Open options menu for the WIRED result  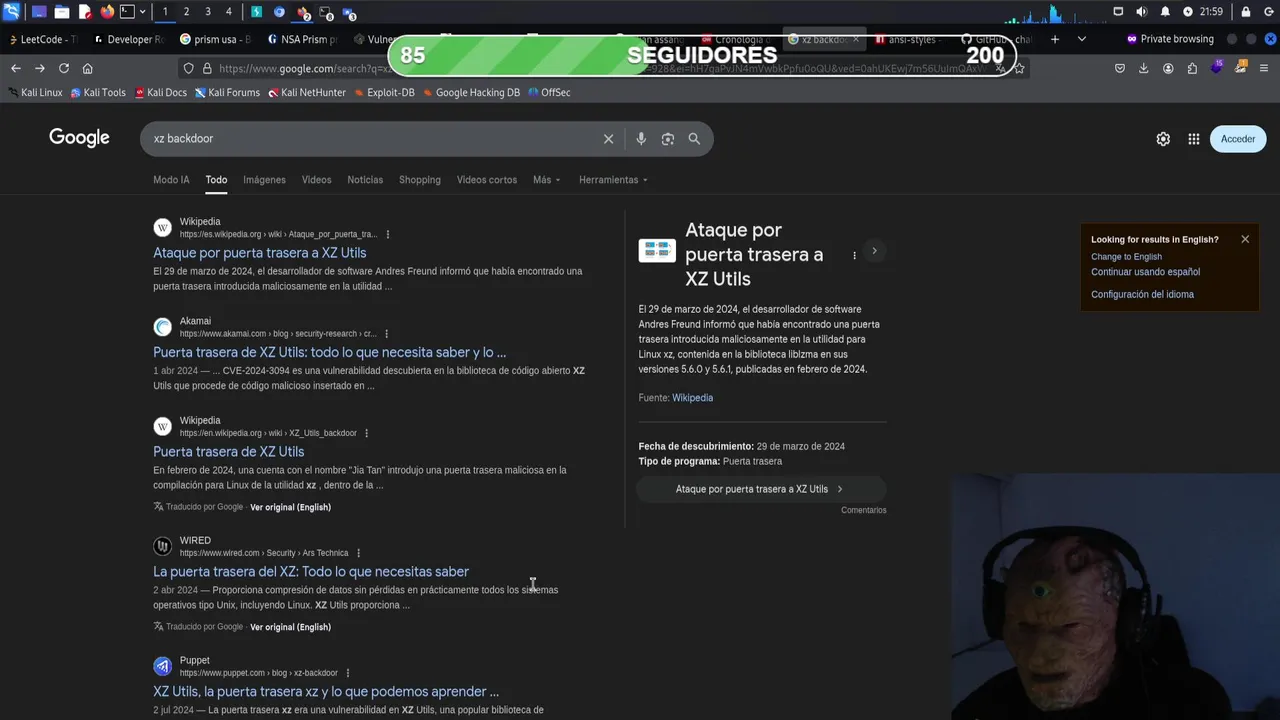358,553
